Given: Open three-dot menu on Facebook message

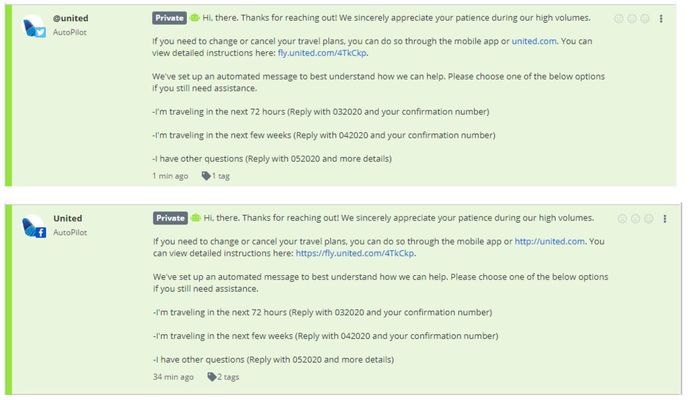Looking at the screenshot, I should 665,218.
